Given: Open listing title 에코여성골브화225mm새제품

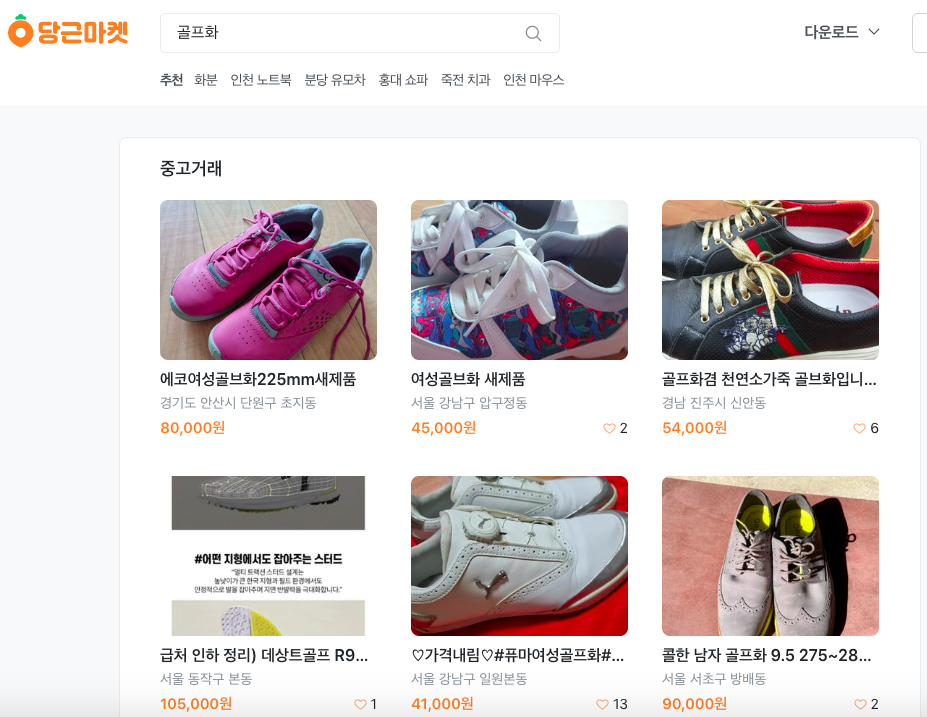Looking at the screenshot, I should coord(258,379).
